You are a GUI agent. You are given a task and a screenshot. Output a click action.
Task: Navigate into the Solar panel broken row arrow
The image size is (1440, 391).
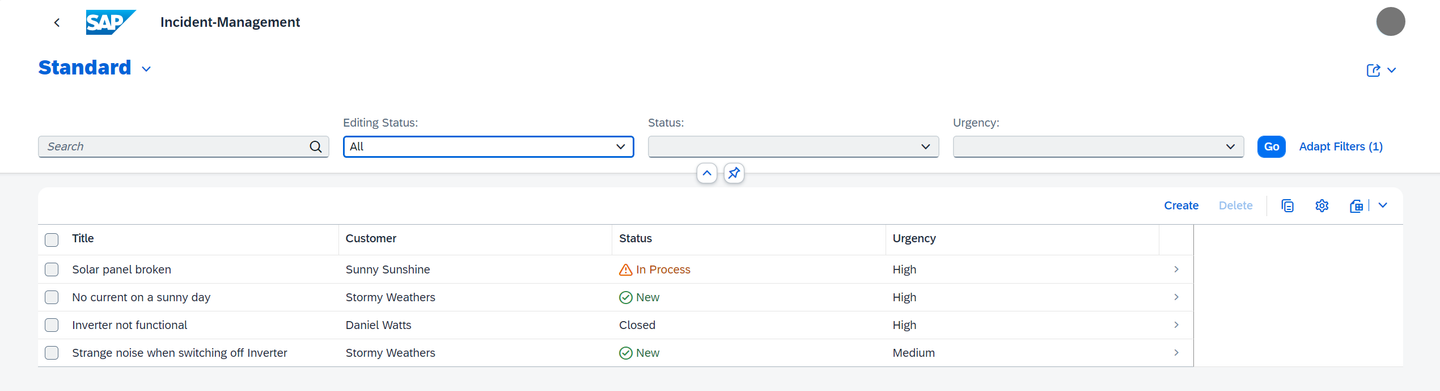[1176, 270]
